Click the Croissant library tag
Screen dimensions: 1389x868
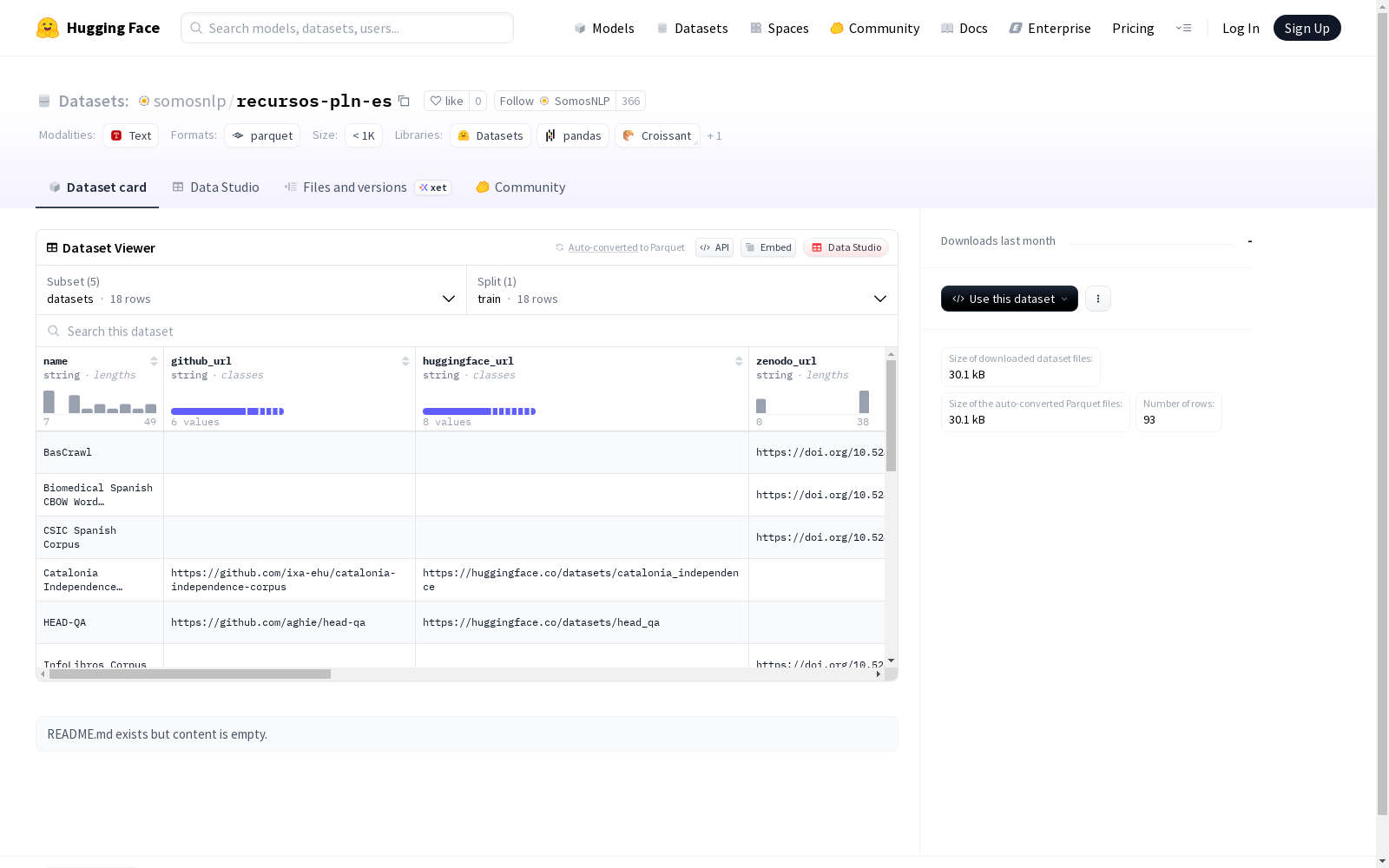pos(657,135)
